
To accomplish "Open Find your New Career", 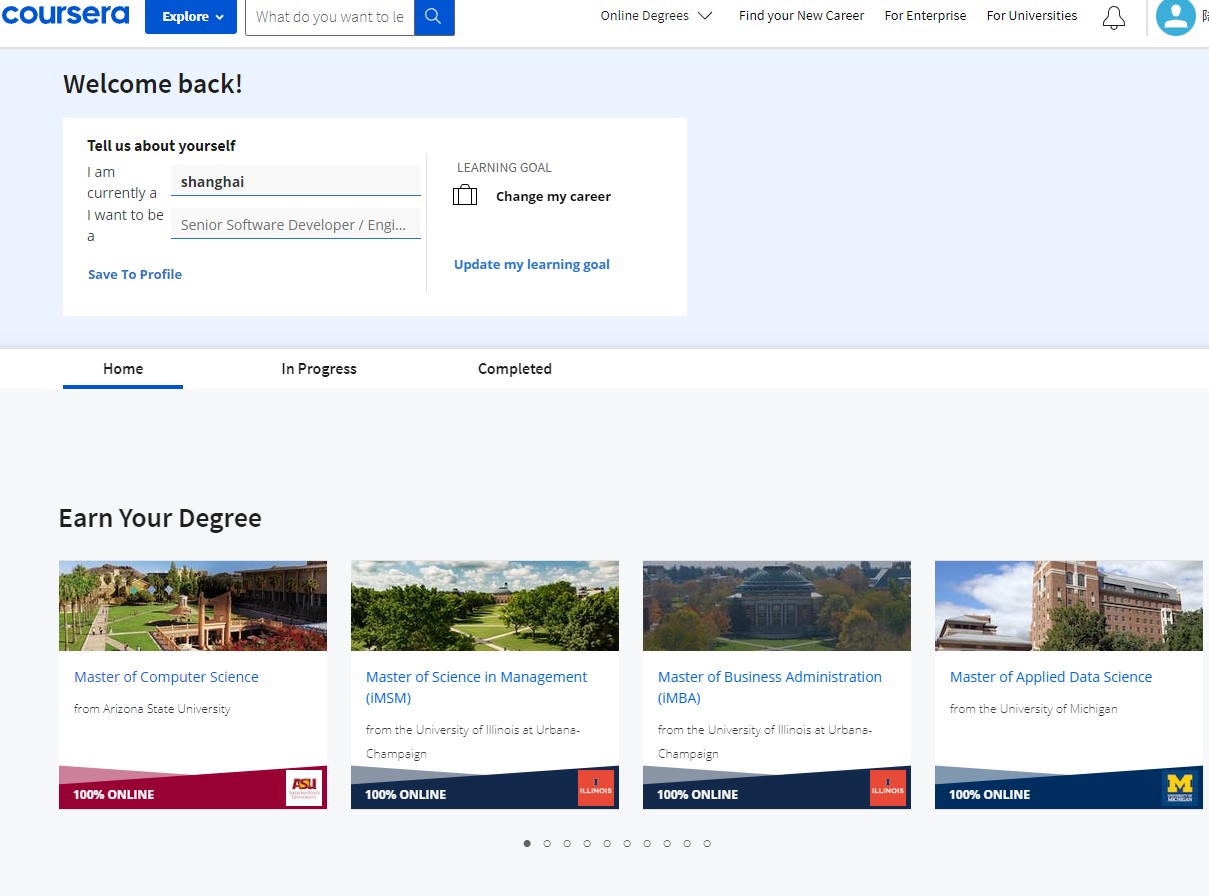I will tap(801, 16).
